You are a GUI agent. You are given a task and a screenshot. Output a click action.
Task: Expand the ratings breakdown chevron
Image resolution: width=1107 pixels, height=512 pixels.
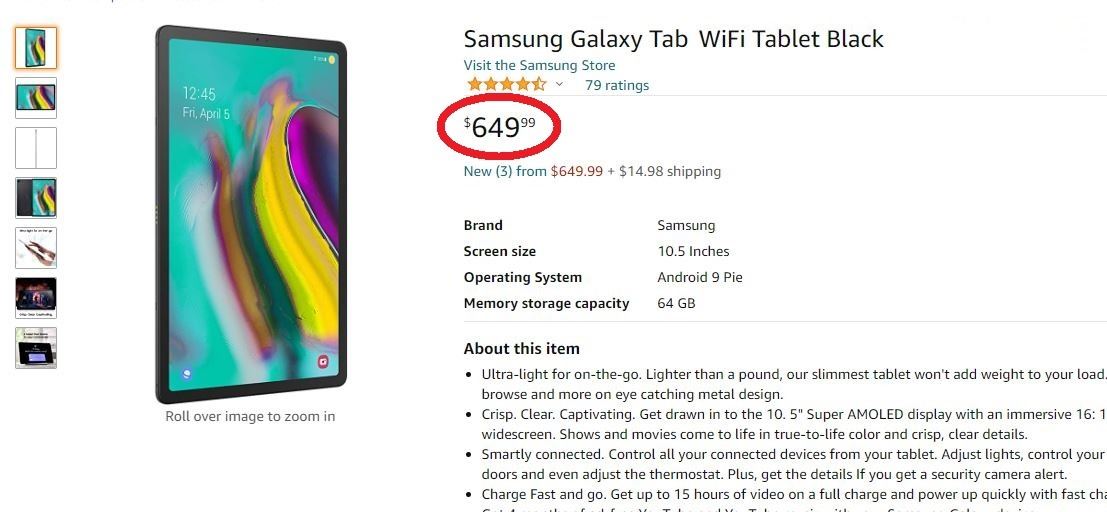tap(559, 85)
